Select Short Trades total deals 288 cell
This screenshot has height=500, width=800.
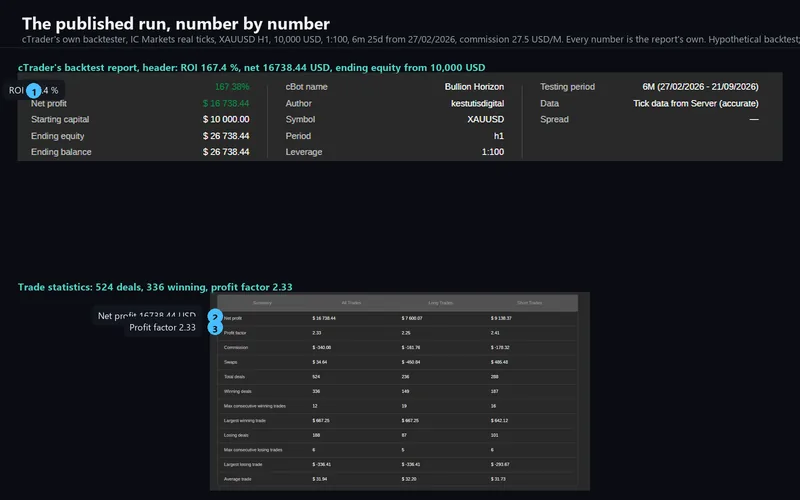point(495,377)
